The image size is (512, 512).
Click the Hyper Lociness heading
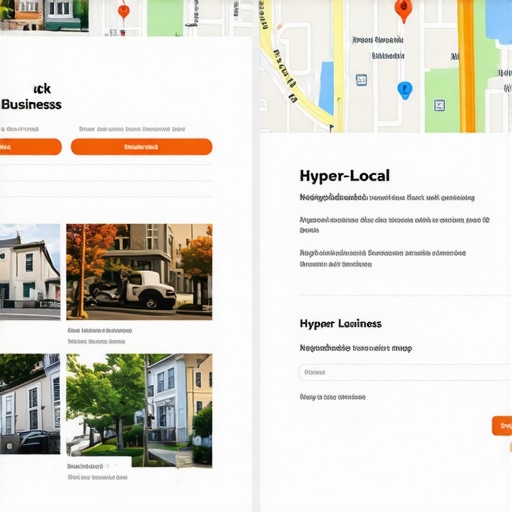tap(341, 324)
